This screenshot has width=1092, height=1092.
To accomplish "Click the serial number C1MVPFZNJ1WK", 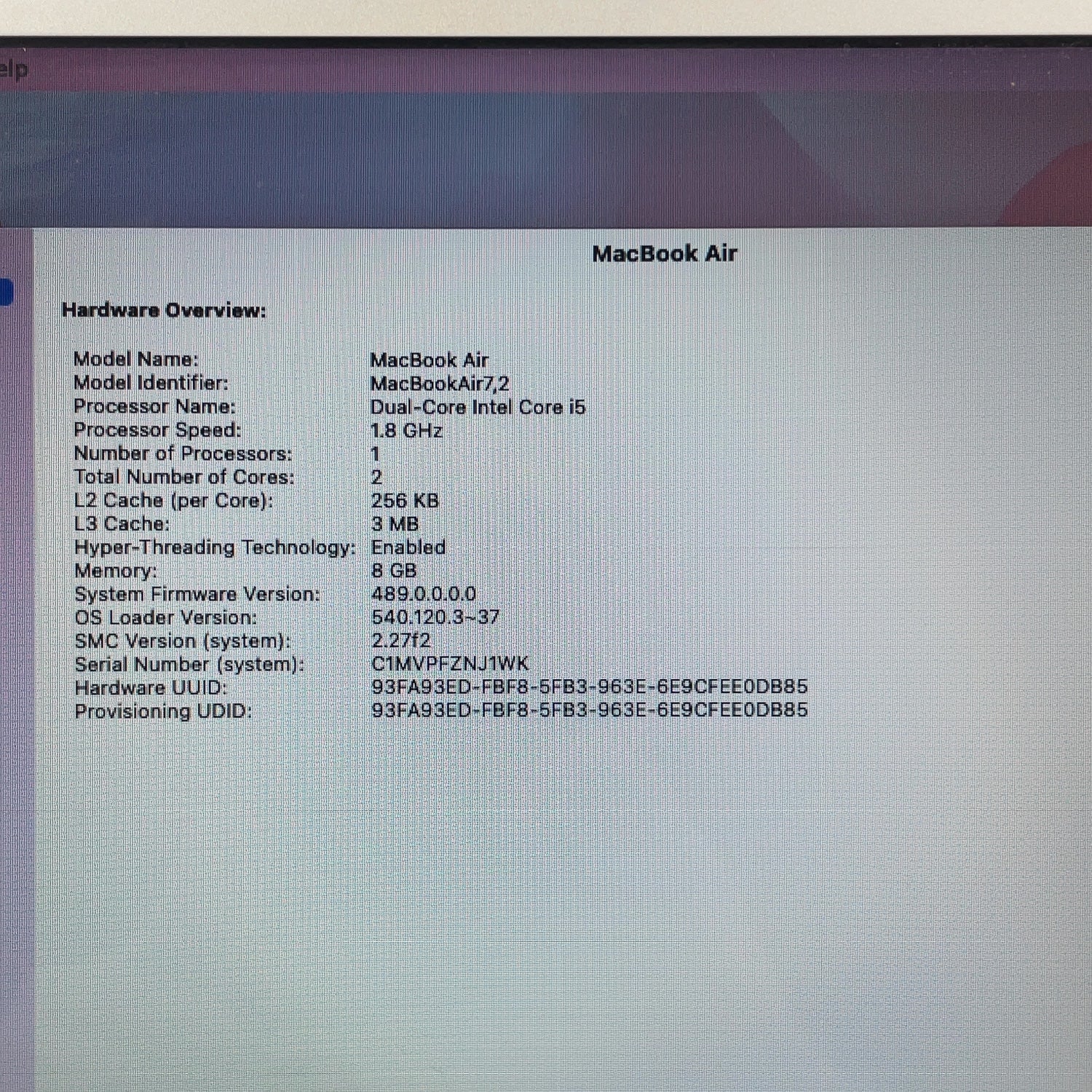I will pyautogui.click(x=450, y=663).
